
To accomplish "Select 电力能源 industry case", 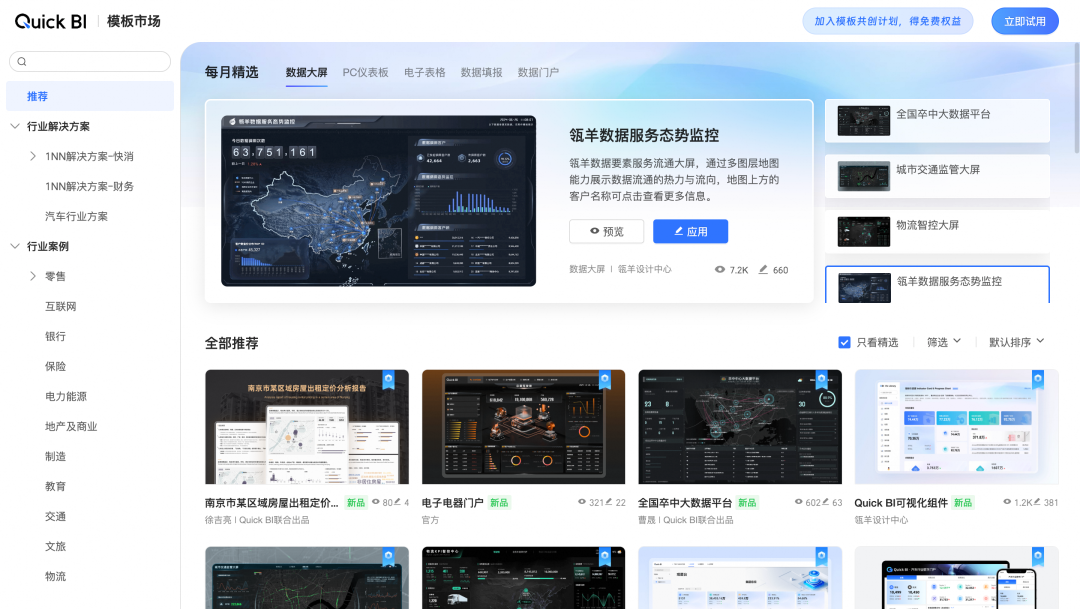I will 66,396.
